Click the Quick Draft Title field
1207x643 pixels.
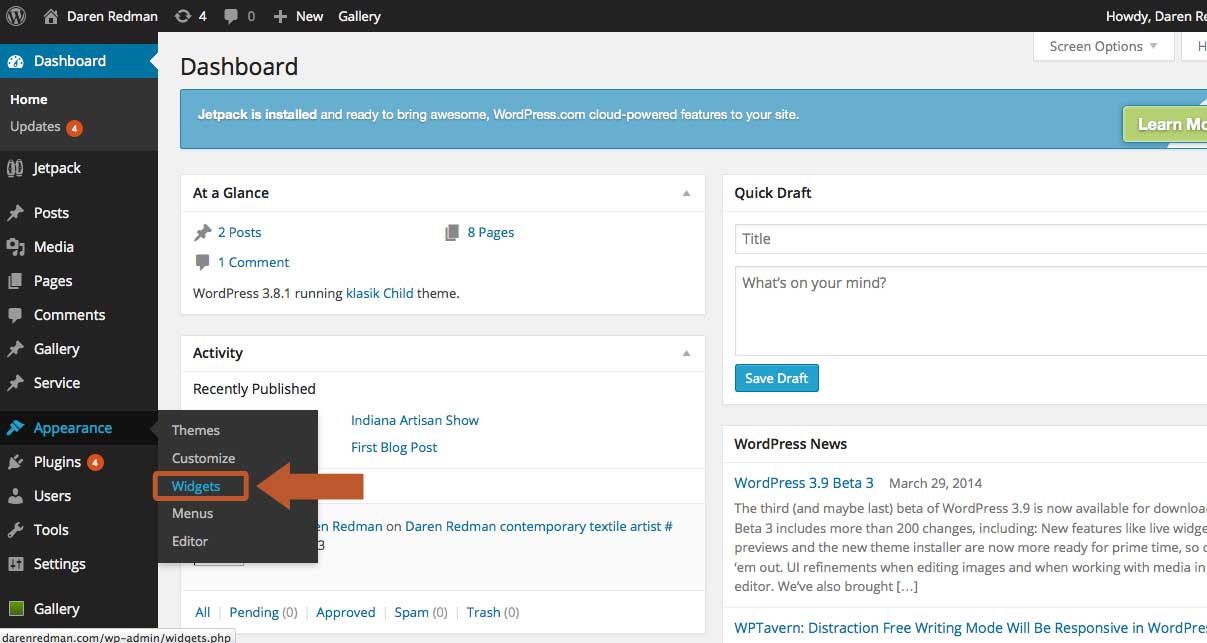click(x=971, y=239)
